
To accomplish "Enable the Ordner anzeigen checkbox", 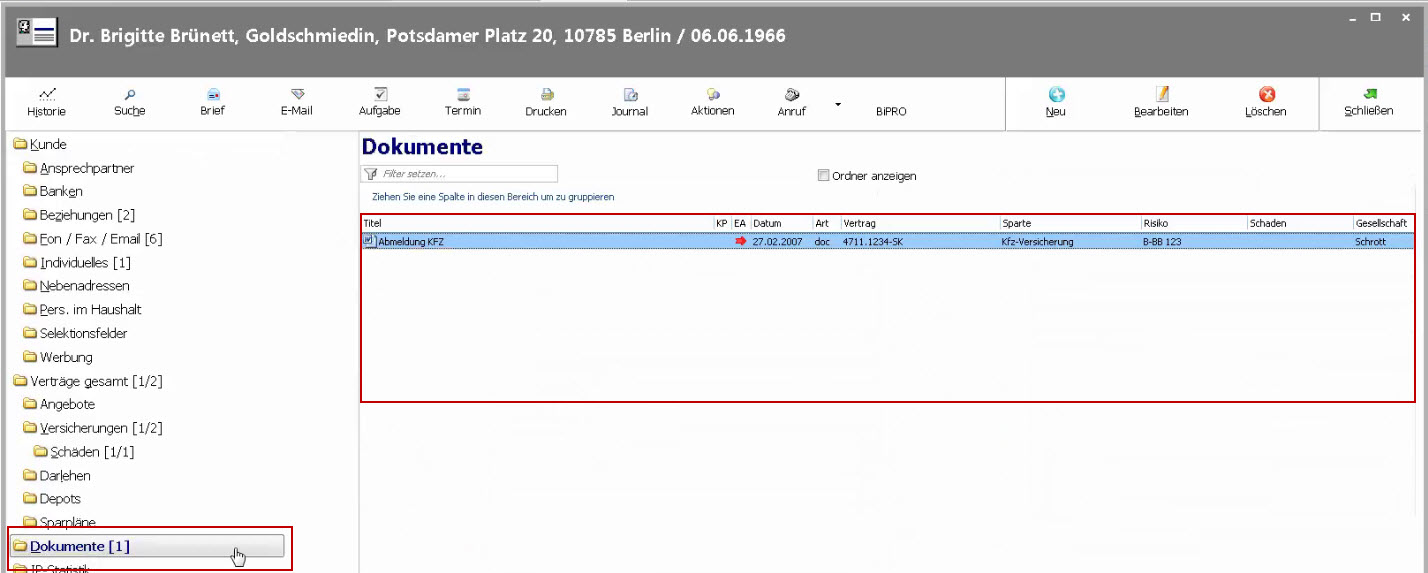I will (824, 176).
